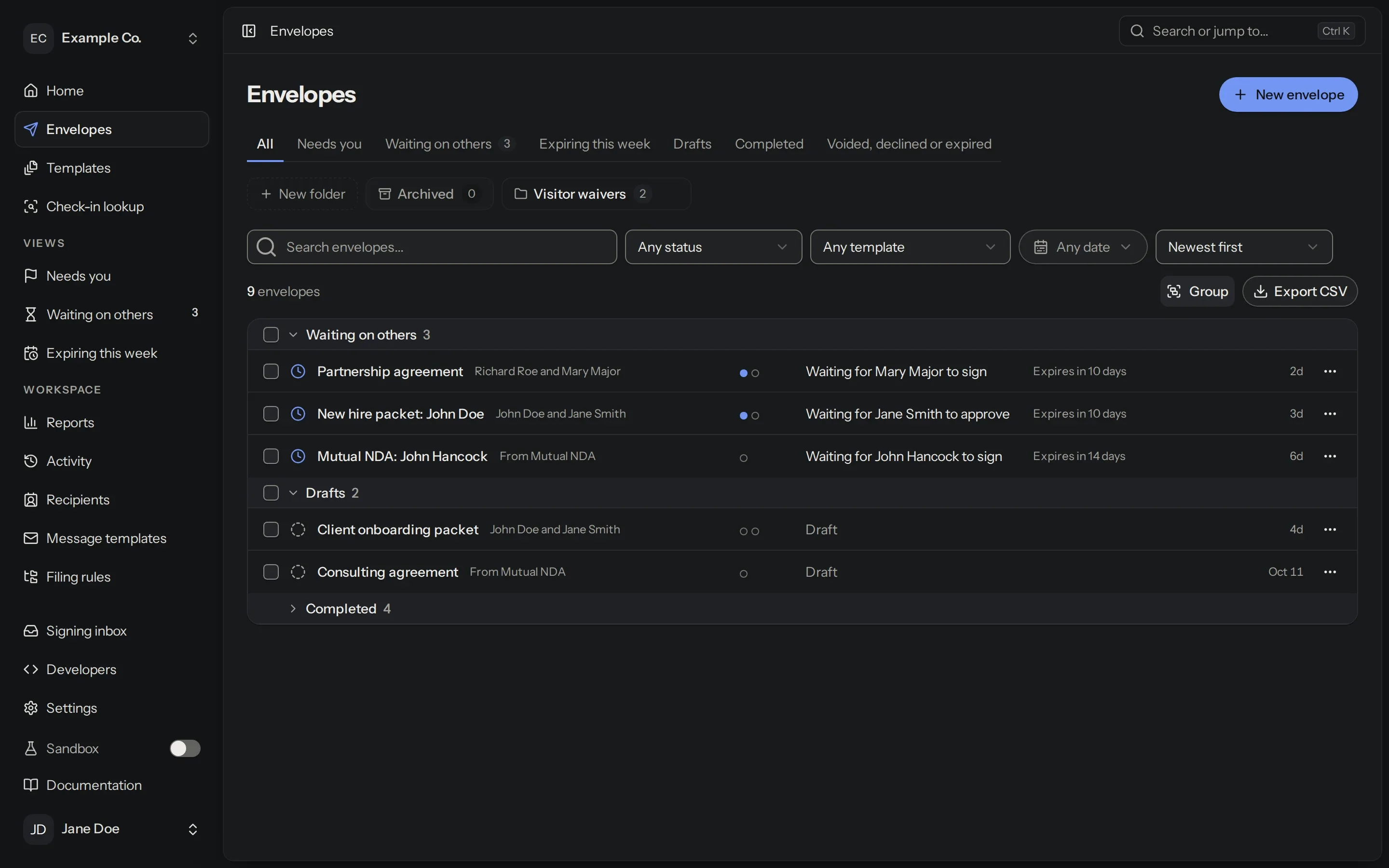Viewport: 1389px width, 868px height.
Task: Collapse the Drafts group chevron
Action: 293,492
